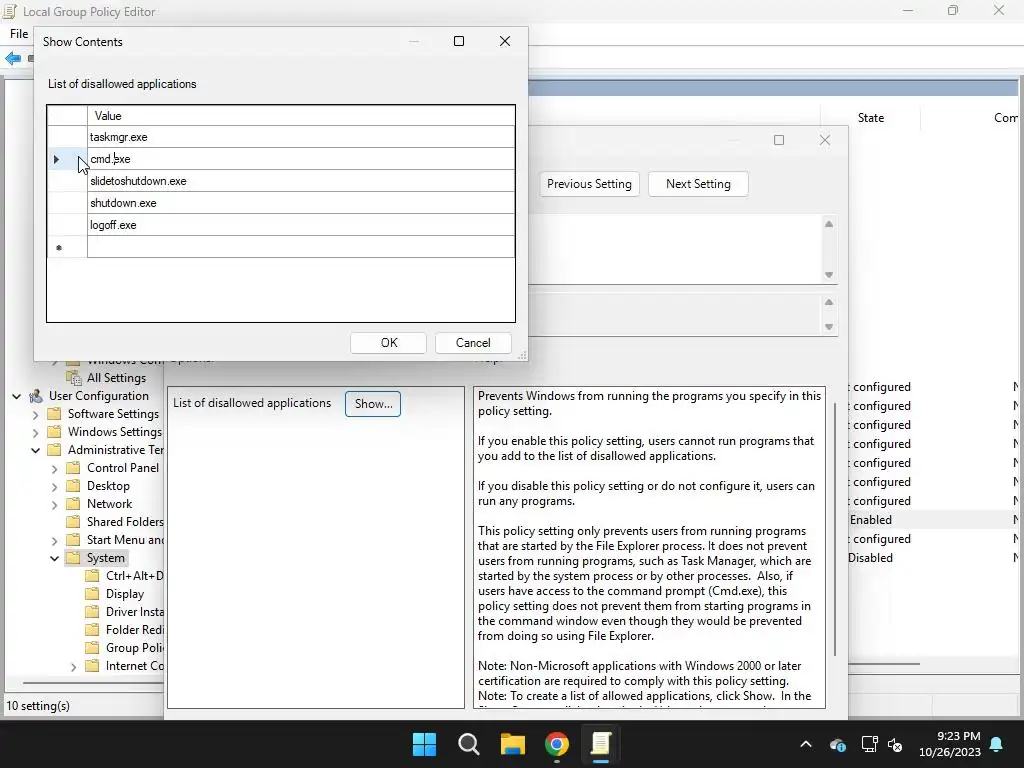Viewport: 1024px width, 768px height.
Task: Expand Control Panel folder
Action: click(55, 468)
